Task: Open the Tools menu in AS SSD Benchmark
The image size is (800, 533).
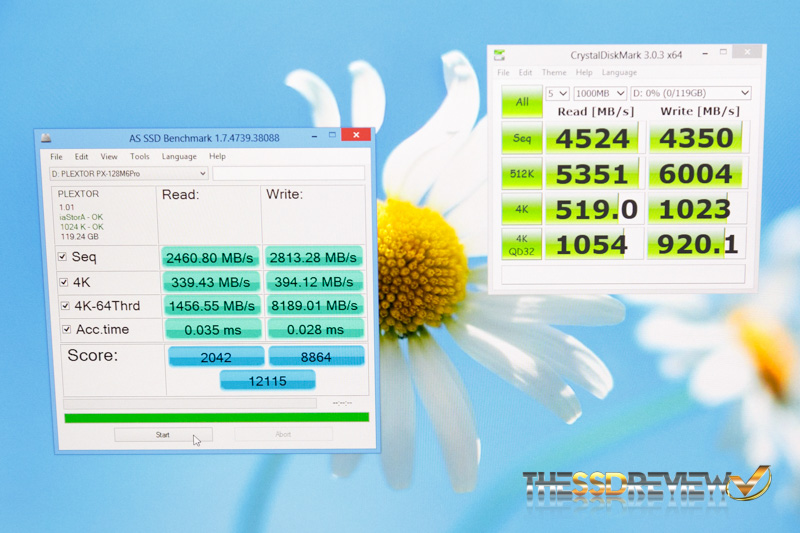Action: pyautogui.click(x=139, y=157)
